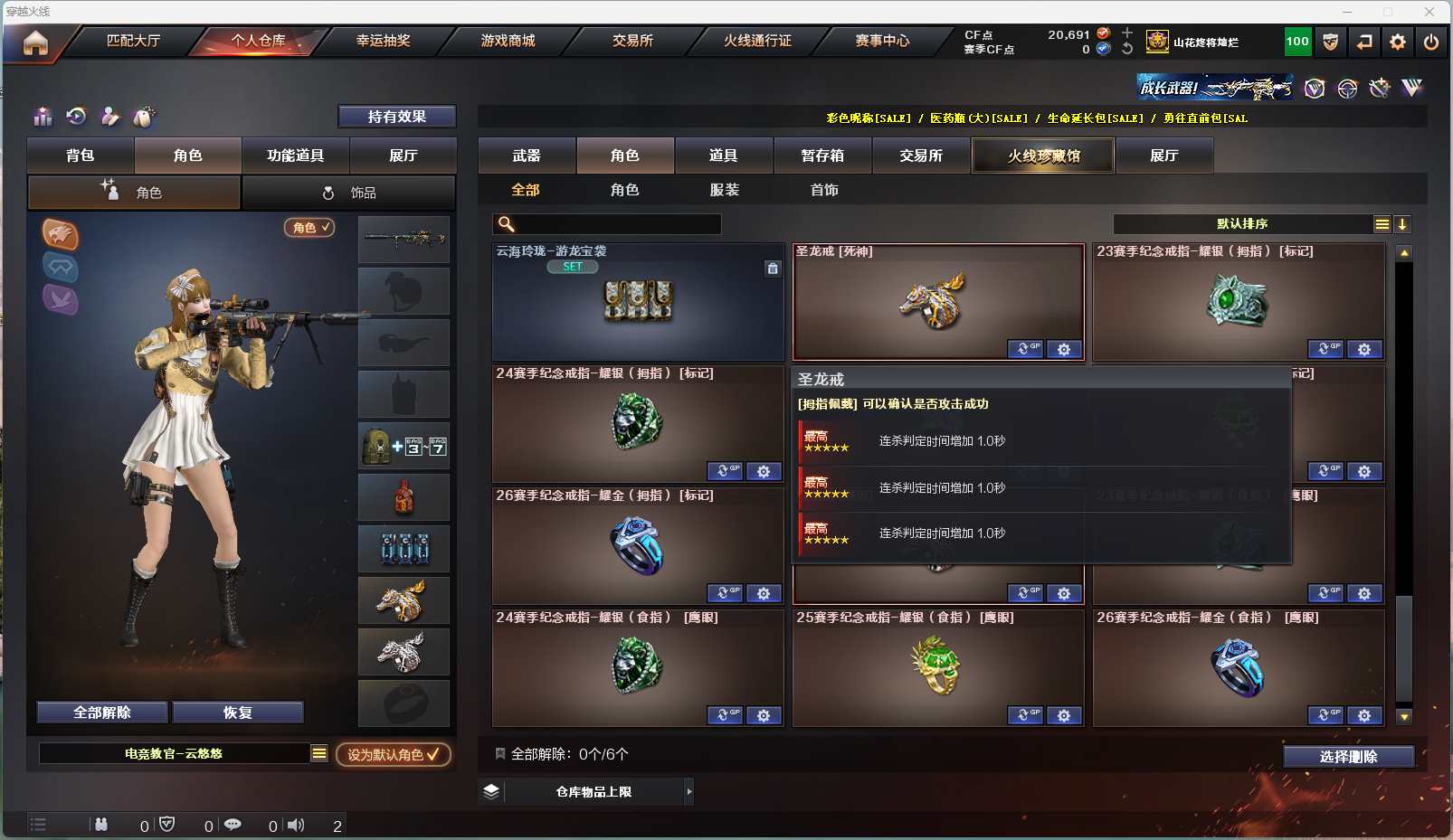Viewport: 1453px width, 840px height.
Task: Switch to the 游戏商城 top menu
Action: (x=508, y=41)
